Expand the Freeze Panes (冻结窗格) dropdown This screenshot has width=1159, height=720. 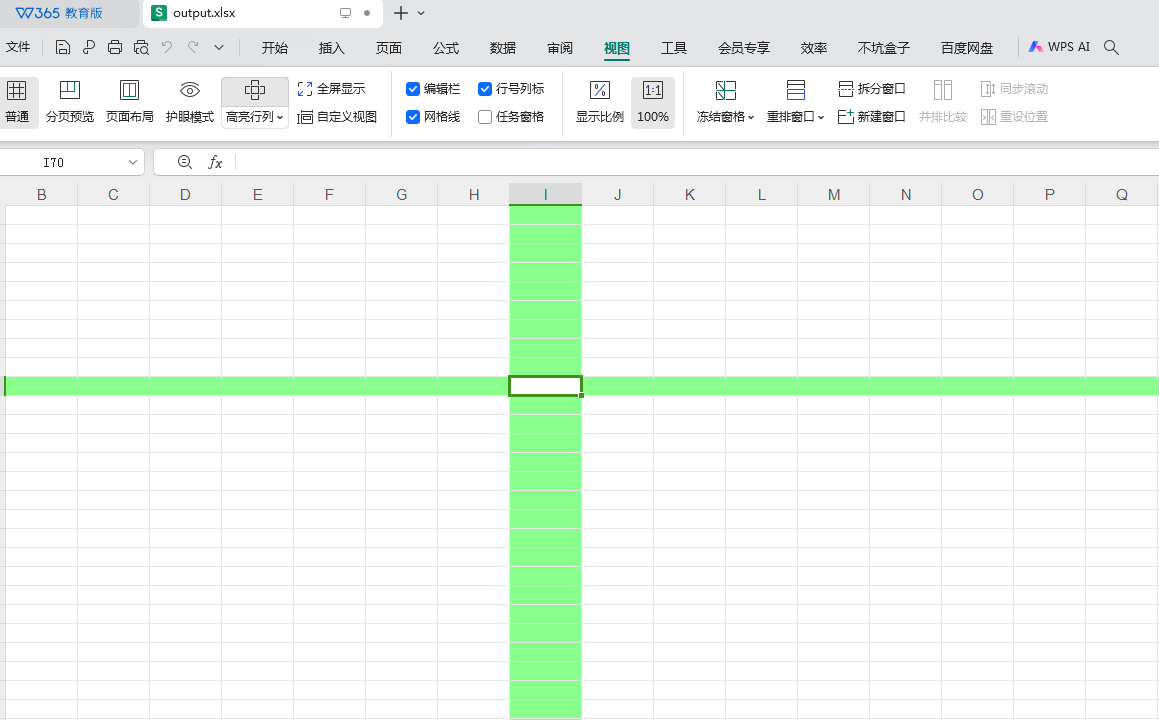click(726, 117)
